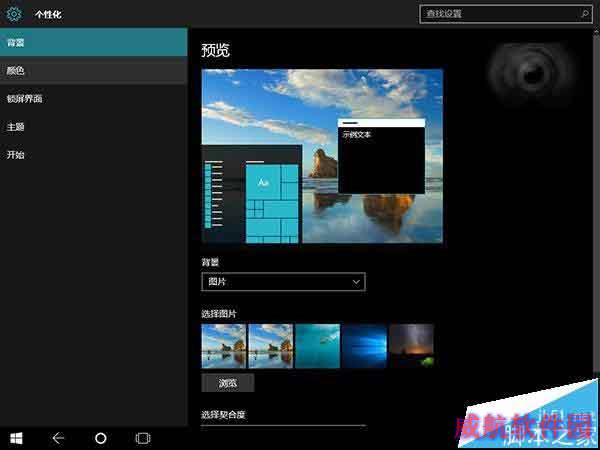
Task: Click the Settings gear icon beside 个性化
Action: pos(14,14)
